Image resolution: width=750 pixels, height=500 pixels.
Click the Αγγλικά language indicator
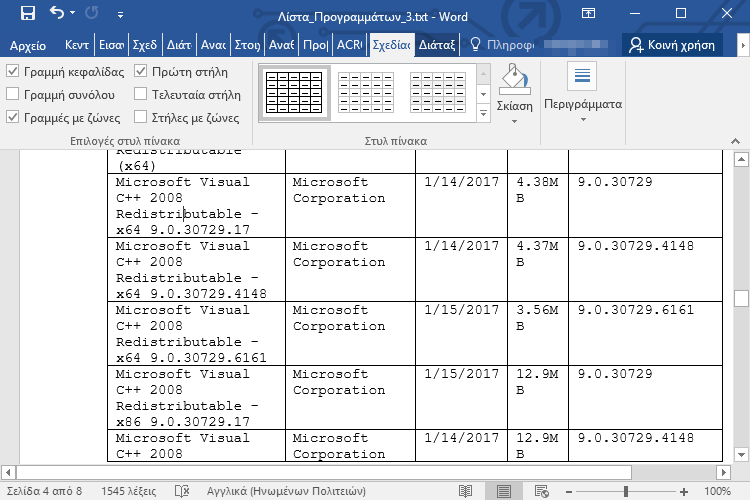(x=286, y=491)
